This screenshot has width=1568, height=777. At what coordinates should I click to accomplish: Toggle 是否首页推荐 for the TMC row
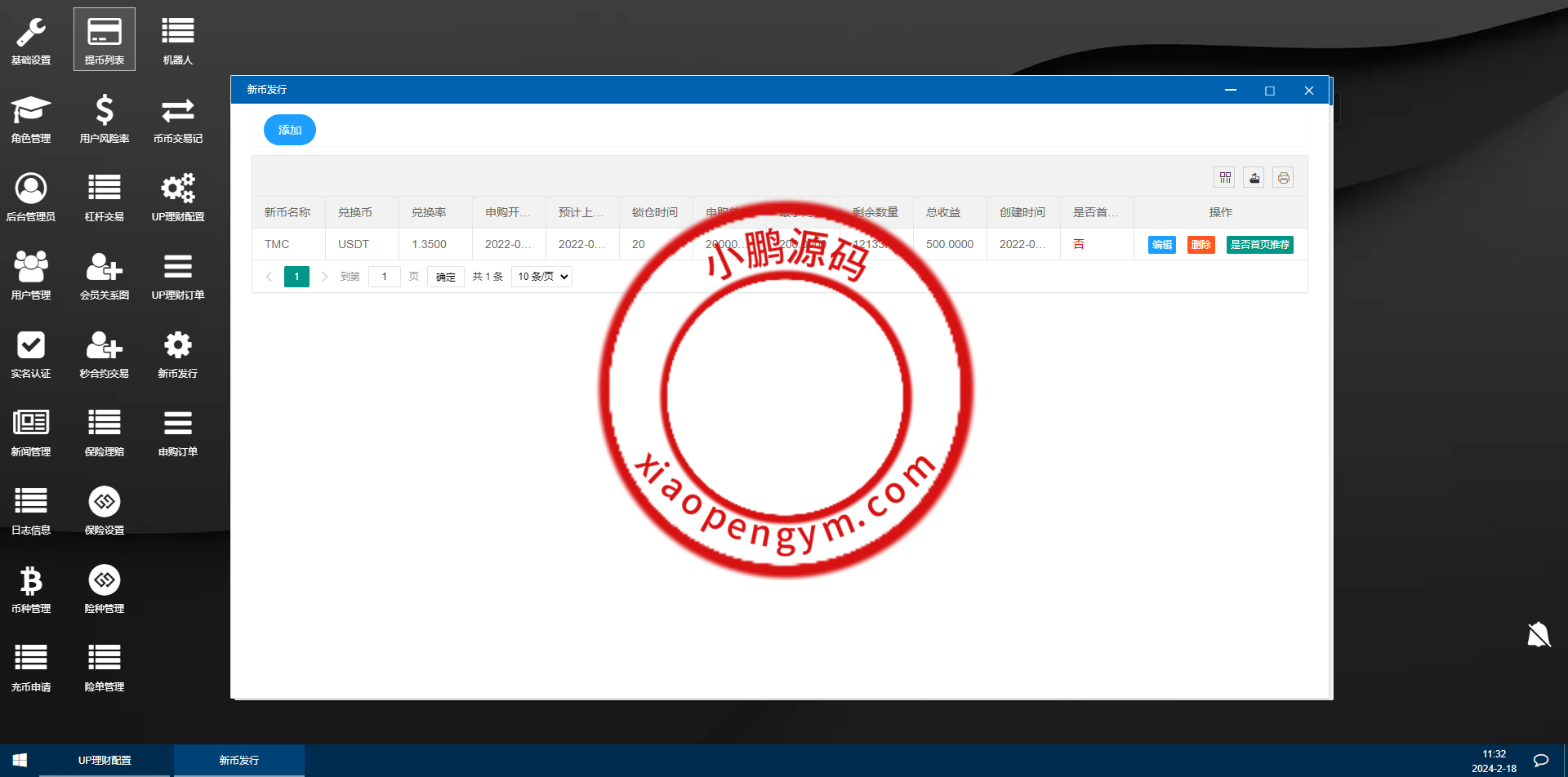click(x=1258, y=244)
